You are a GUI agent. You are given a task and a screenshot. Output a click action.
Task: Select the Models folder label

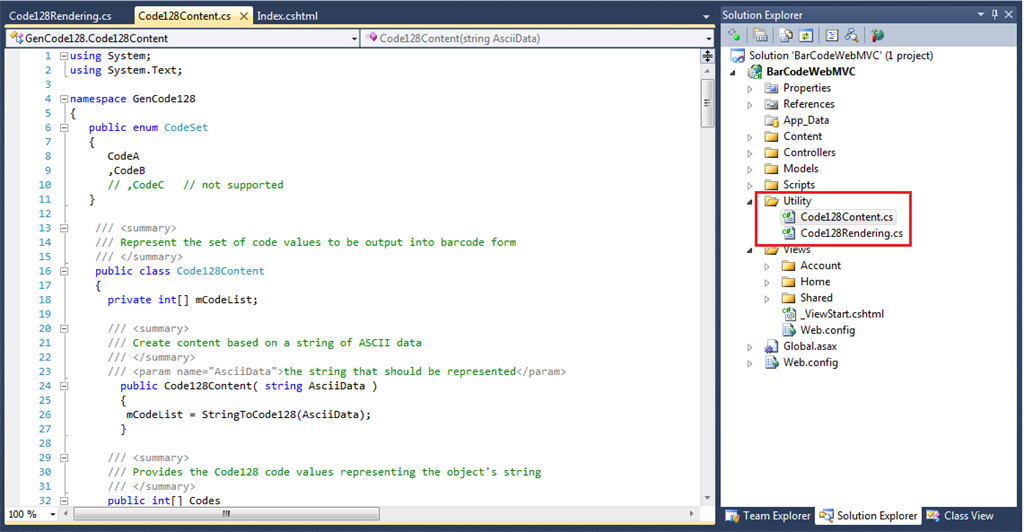pyautogui.click(x=801, y=169)
